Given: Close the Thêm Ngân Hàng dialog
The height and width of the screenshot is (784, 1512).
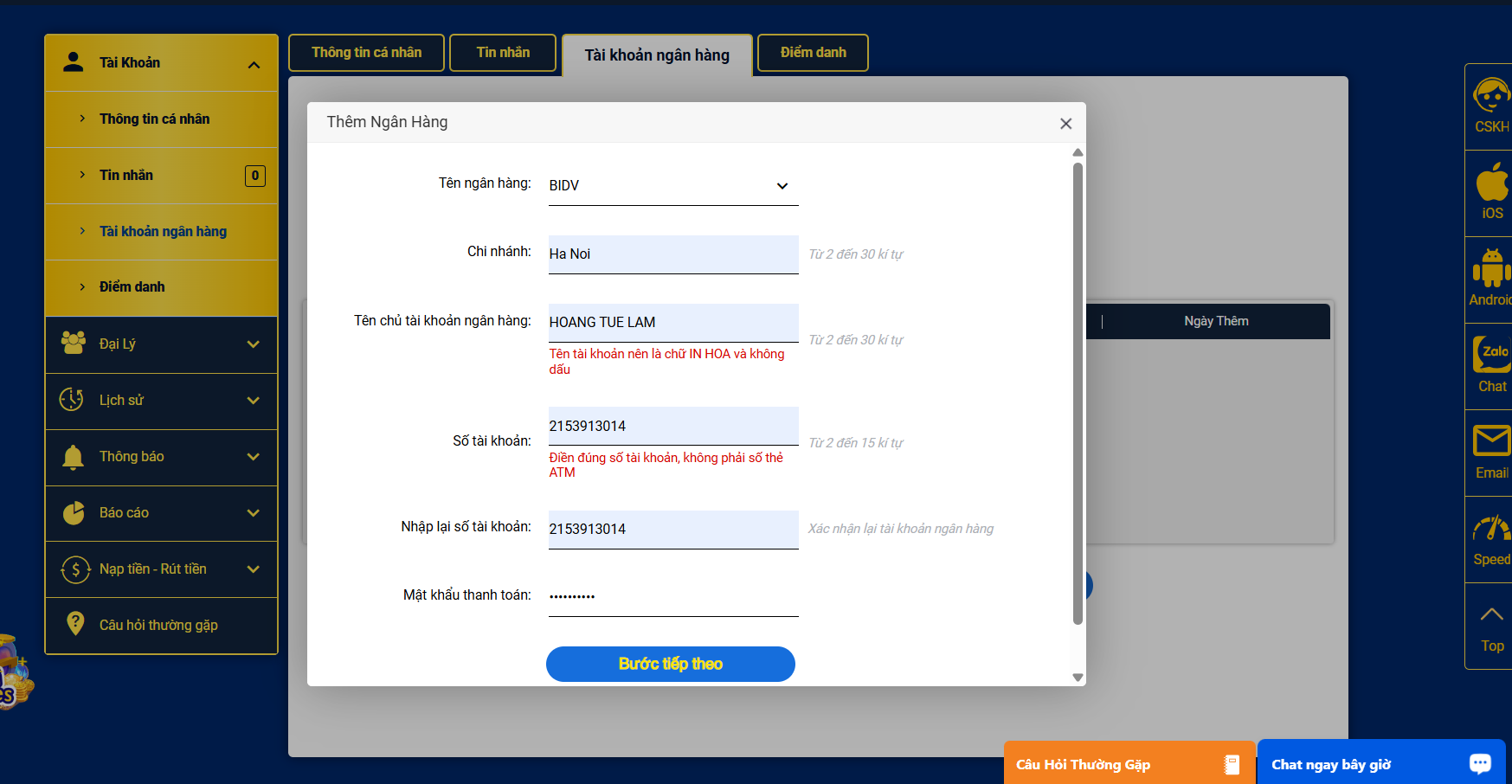Looking at the screenshot, I should point(1065,124).
